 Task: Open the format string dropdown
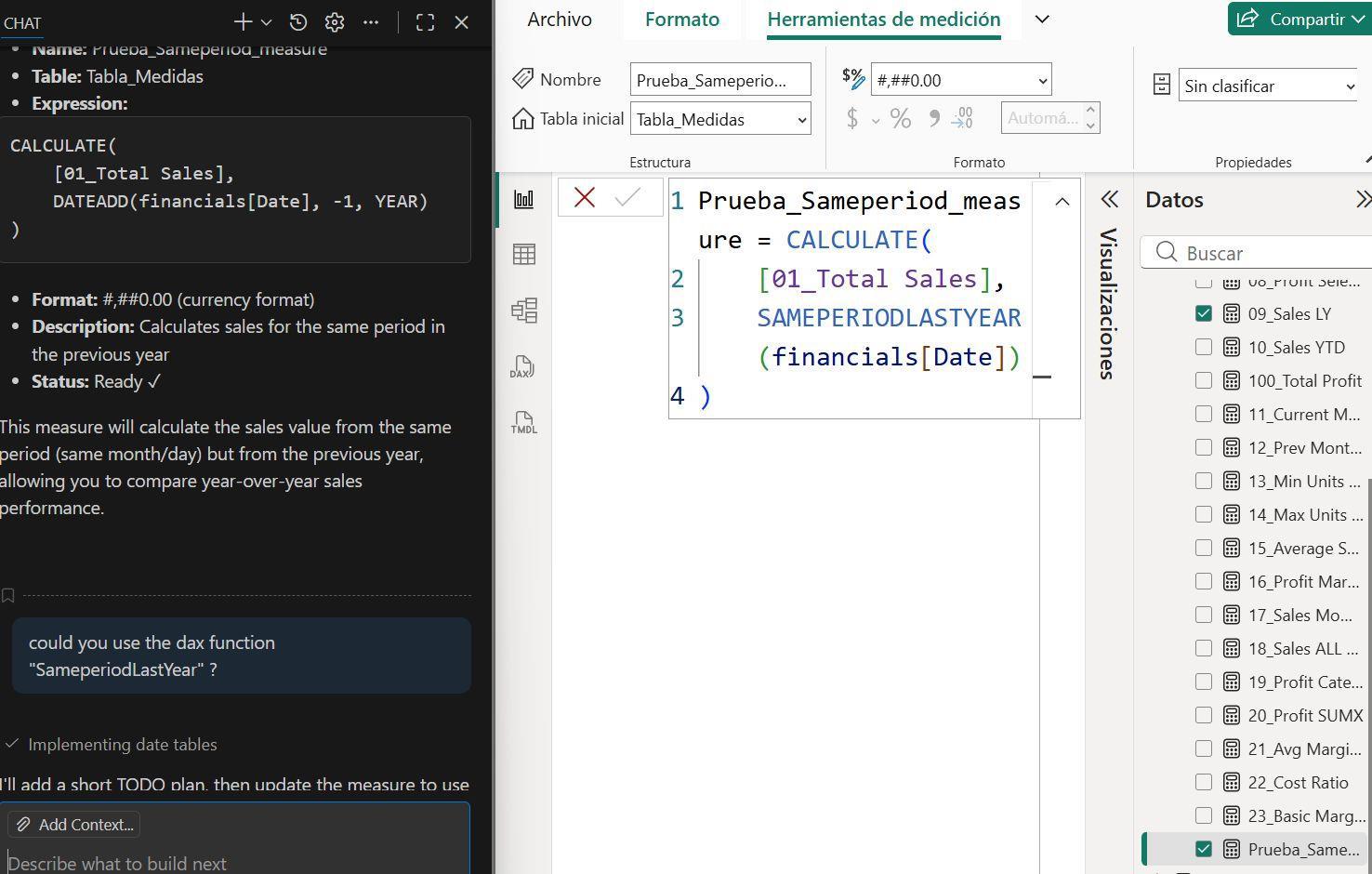tap(1042, 81)
